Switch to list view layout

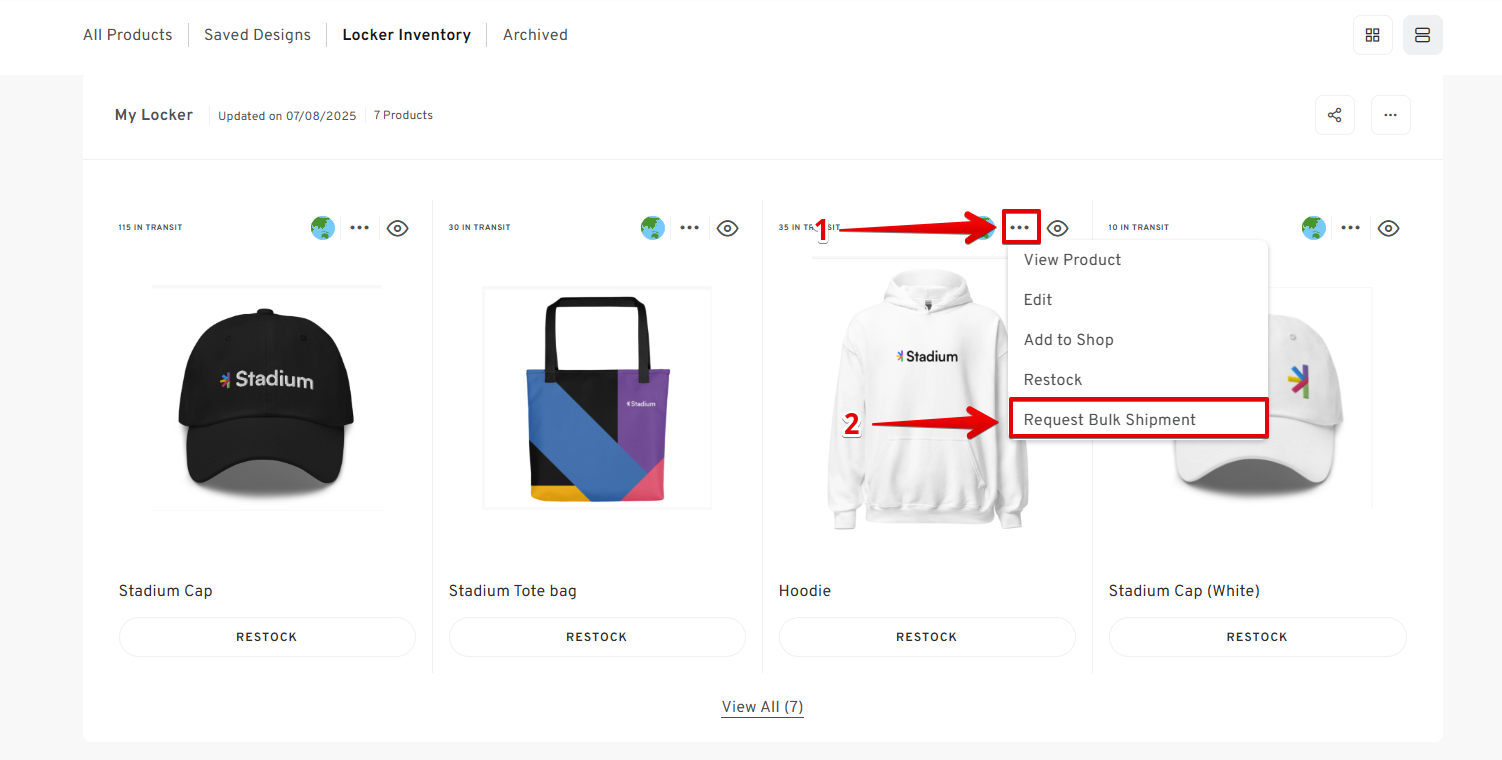click(1422, 35)
